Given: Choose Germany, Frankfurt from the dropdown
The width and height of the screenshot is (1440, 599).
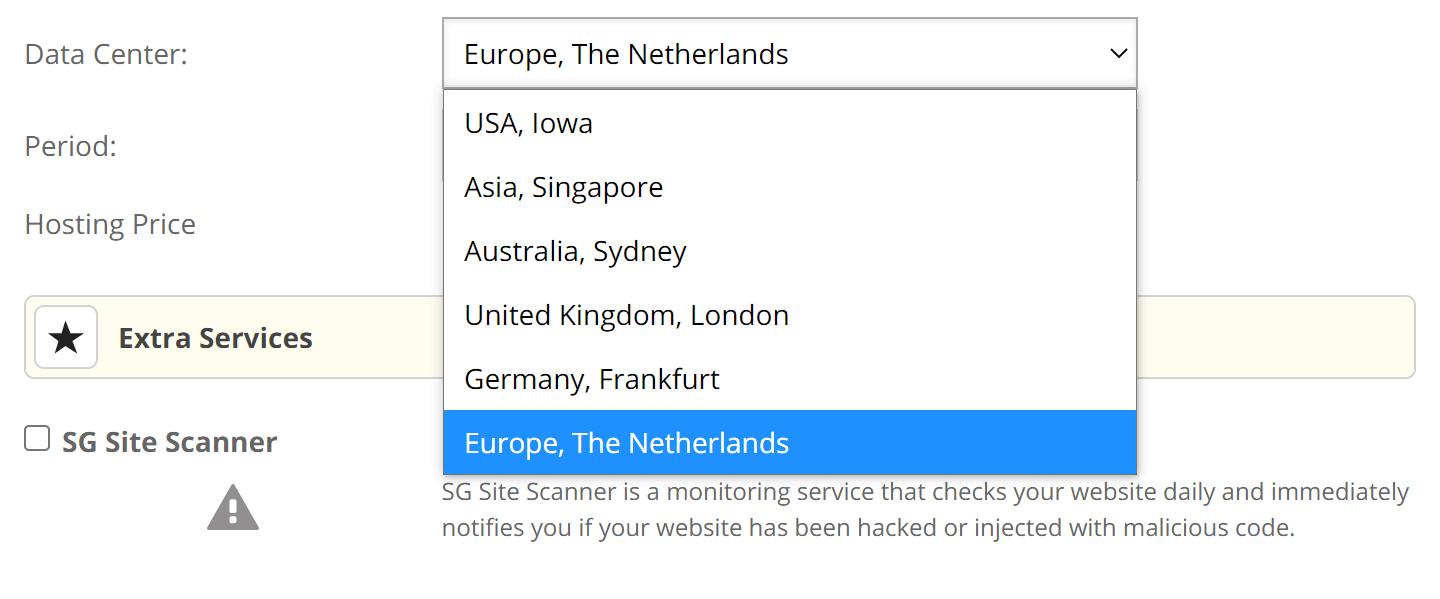Looking at the screenshot, I should click(x=790, y=379).
